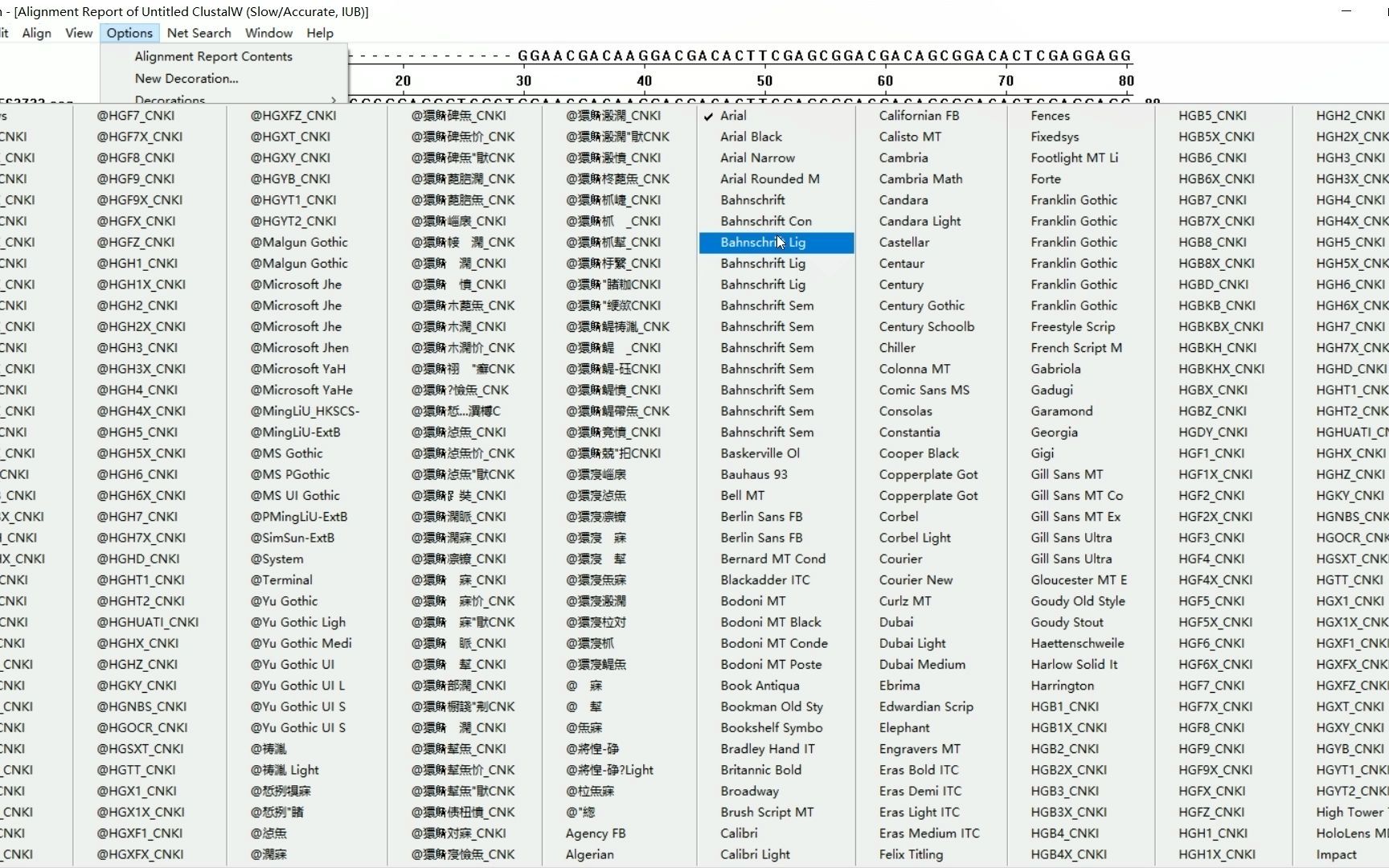
Task: Select Consolas from the font list
Action: (x=905, y=411)
